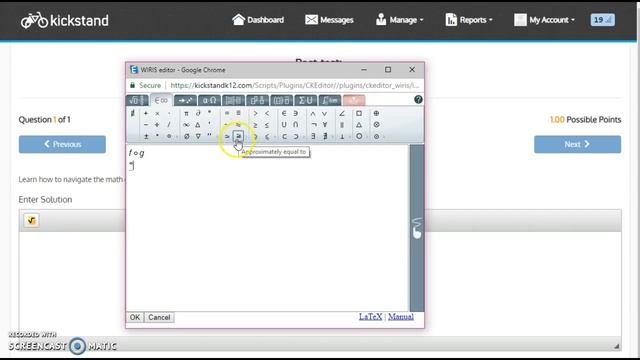
Task: Go to the Next question
Action: (x=578, y=144)
